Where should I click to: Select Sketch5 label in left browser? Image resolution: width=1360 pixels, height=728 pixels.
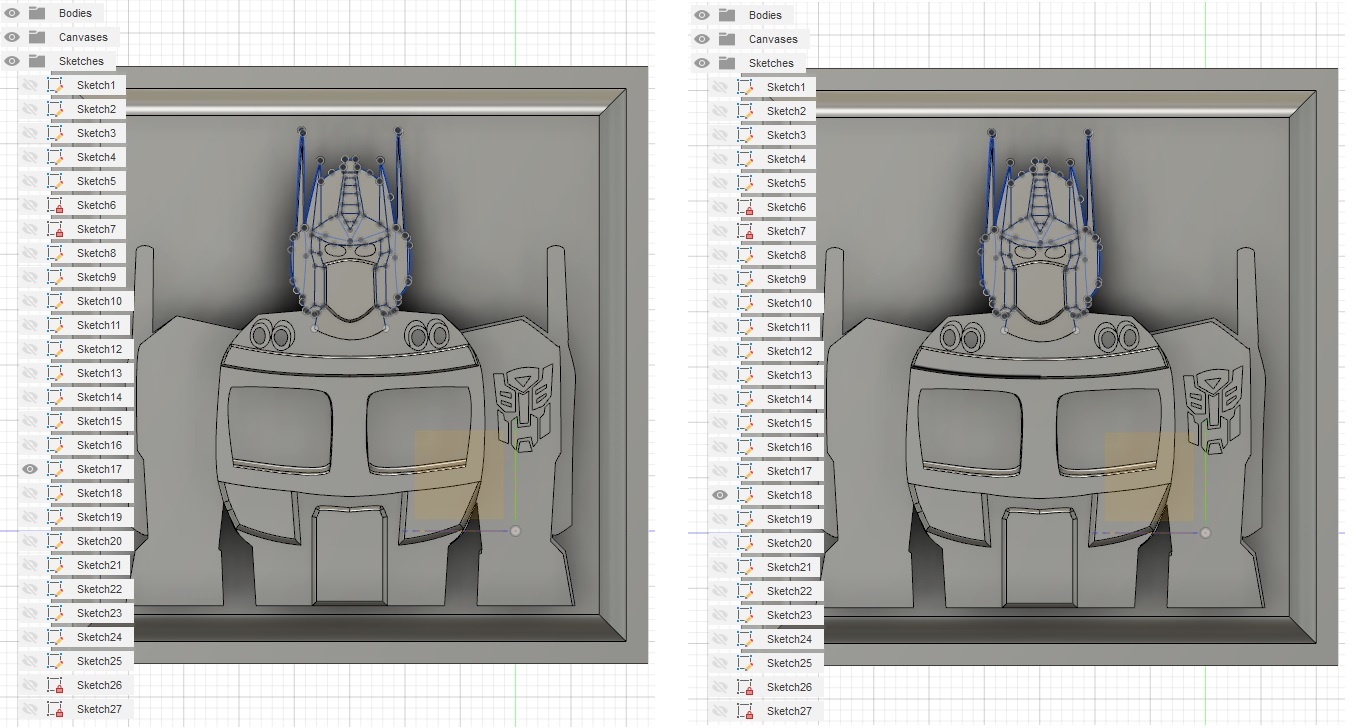click(96, 181)
